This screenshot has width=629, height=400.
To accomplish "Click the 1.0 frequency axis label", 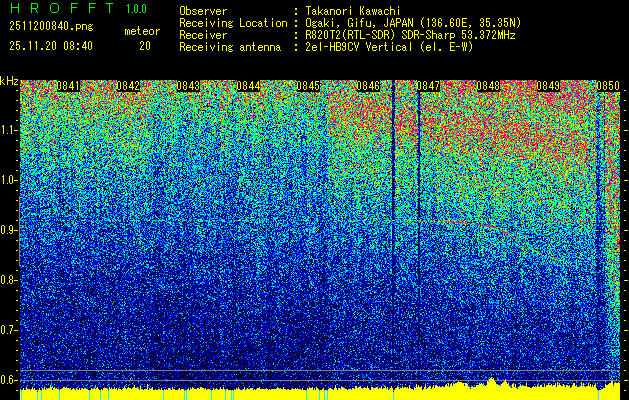I will click(x=9, y=180).
